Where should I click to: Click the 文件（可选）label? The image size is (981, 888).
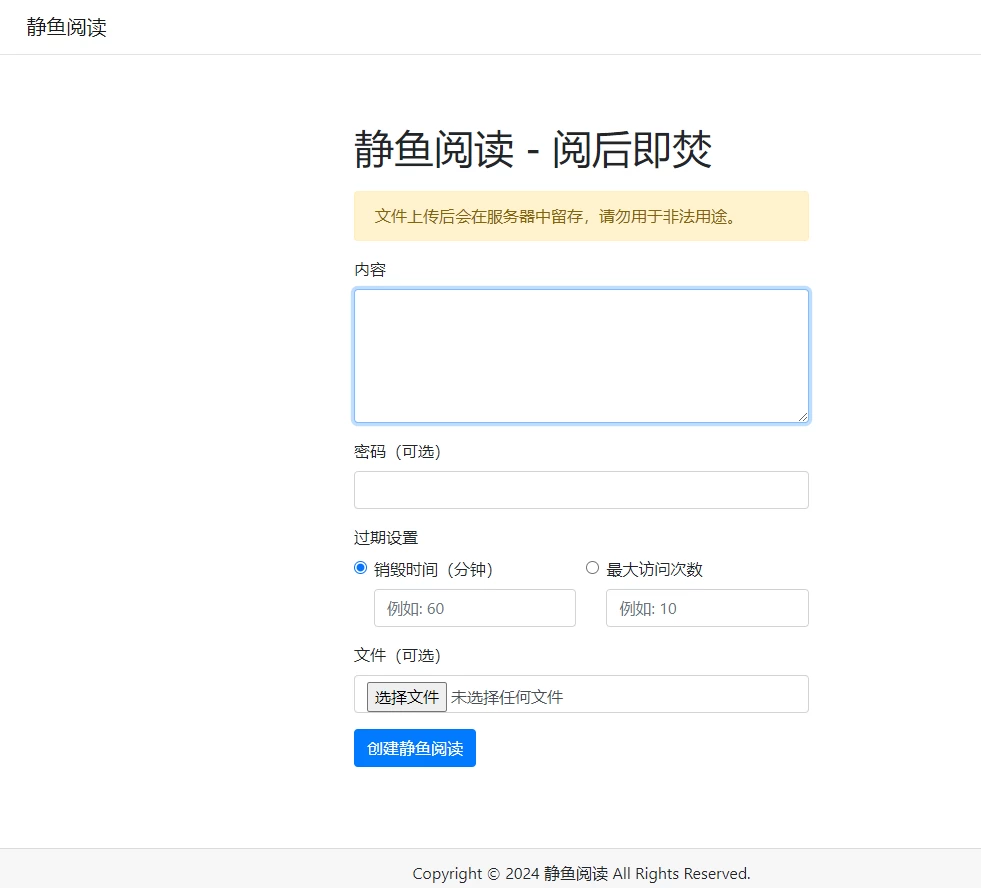point(397,656)
